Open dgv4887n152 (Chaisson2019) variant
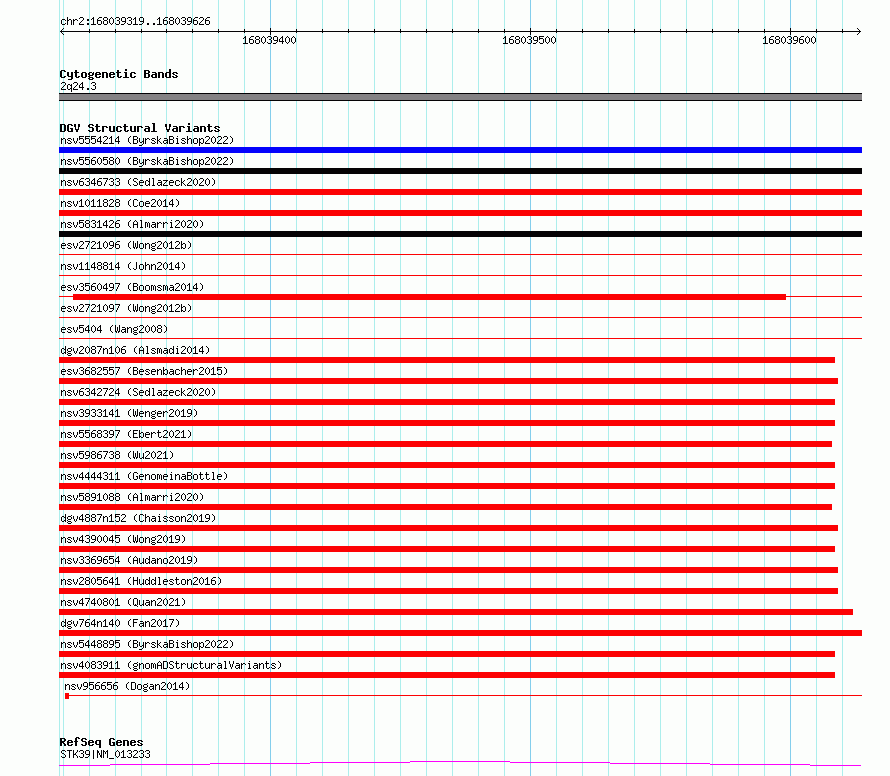This screenshot has width=890, height=776. (138, 518)
